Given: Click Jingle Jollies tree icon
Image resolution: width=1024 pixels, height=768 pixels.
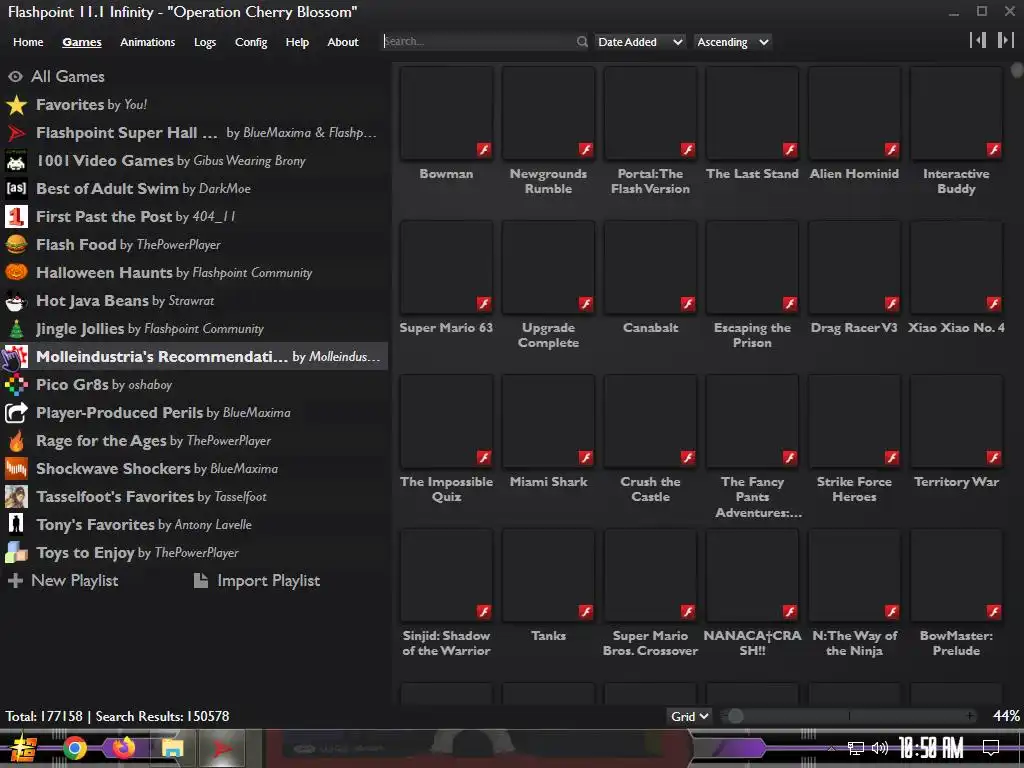Looking at the screenshot, I should click(16, 329).
